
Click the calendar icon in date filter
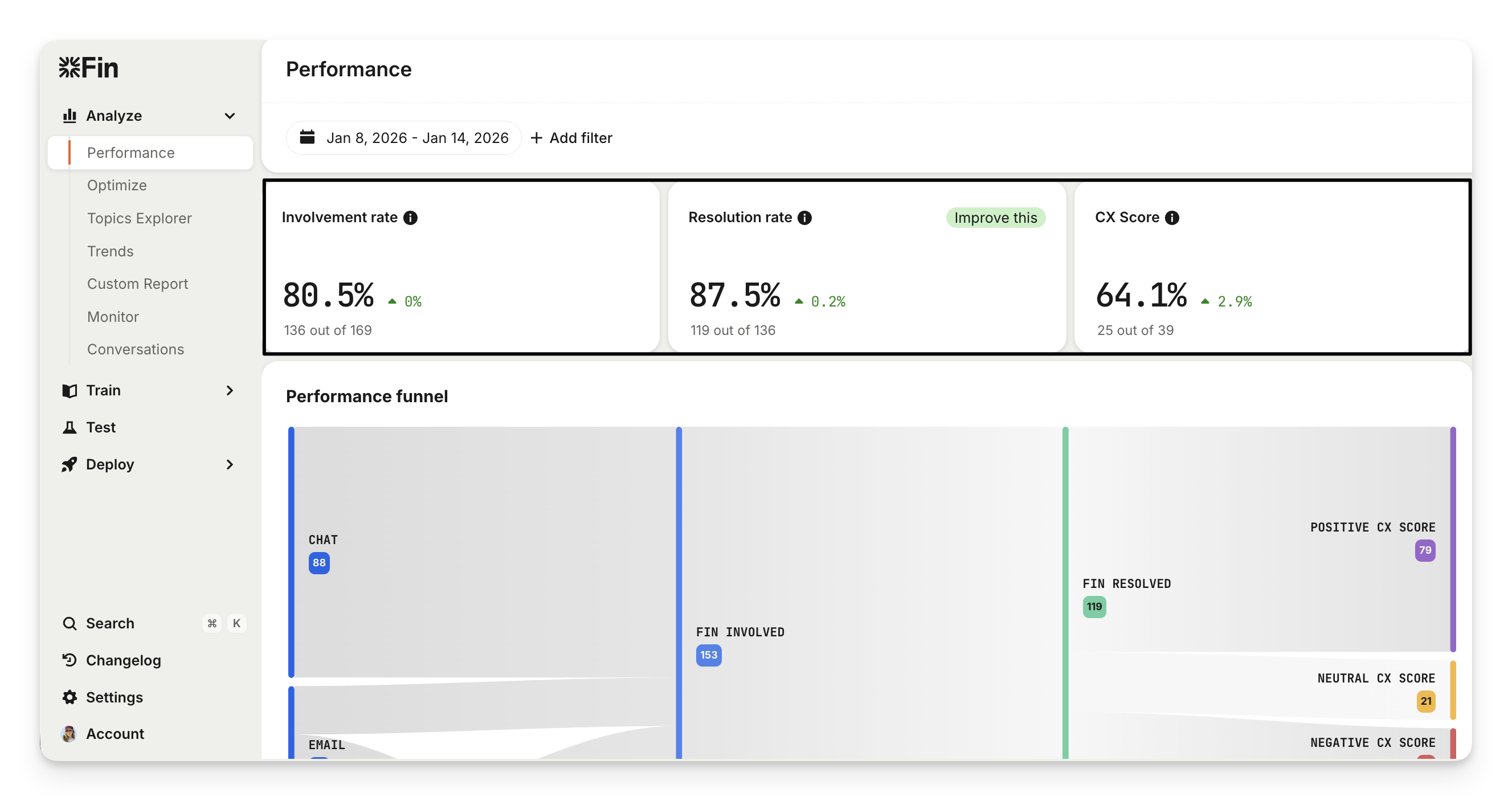(307, 137)
